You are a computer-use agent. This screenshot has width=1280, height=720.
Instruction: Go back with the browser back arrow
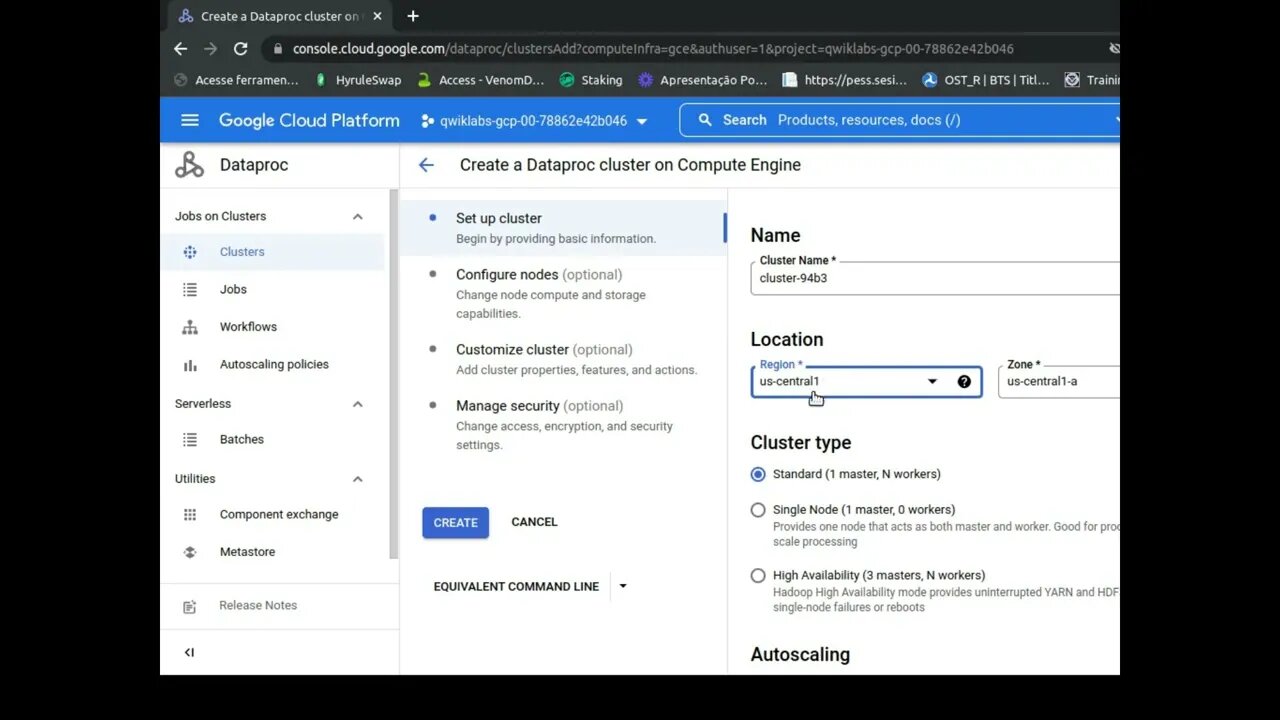tap(180, 48)
